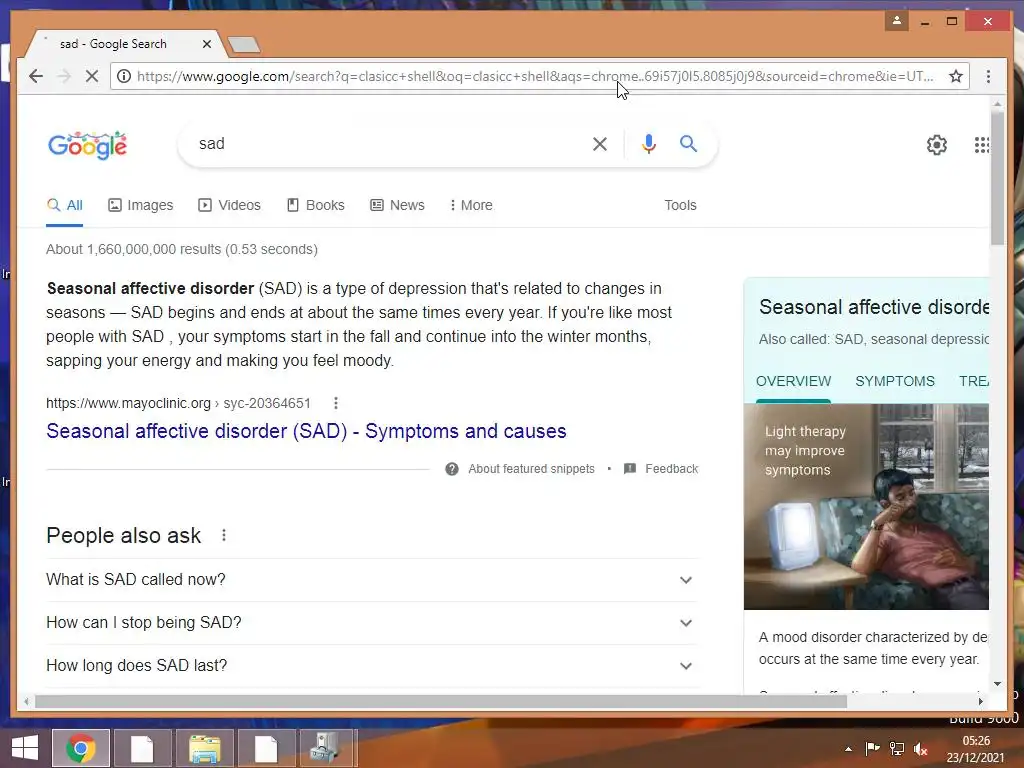Click the URL in the address bar
The image size is (1024, 768).
536,76
